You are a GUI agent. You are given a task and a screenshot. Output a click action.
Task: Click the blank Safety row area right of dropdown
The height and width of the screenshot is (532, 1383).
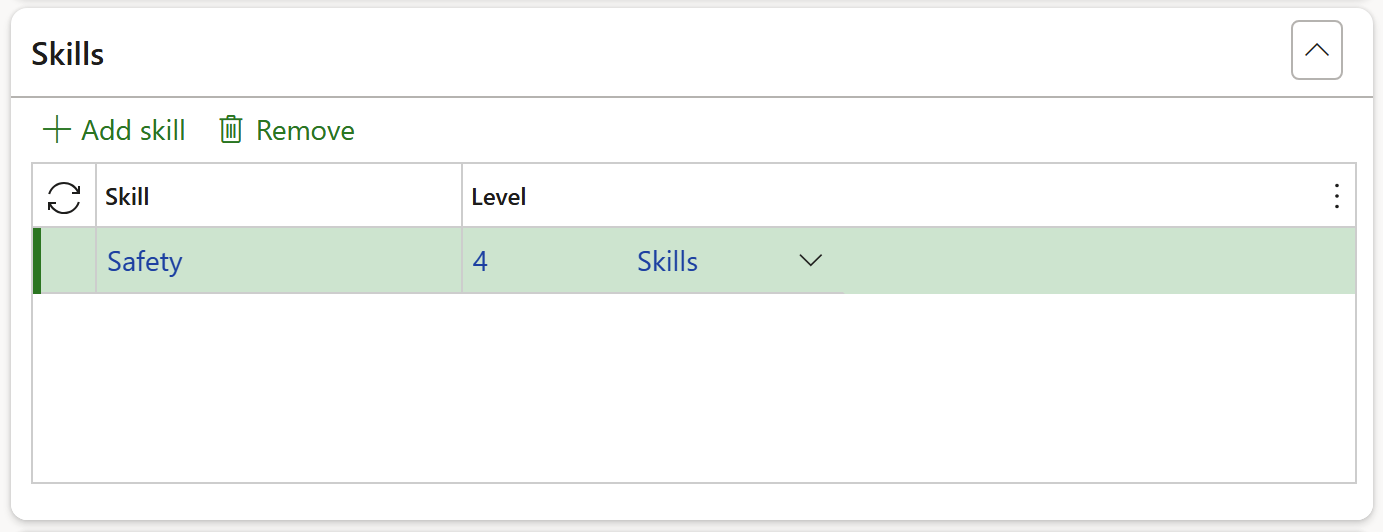pyautogui.click(x=1098, y=262)
